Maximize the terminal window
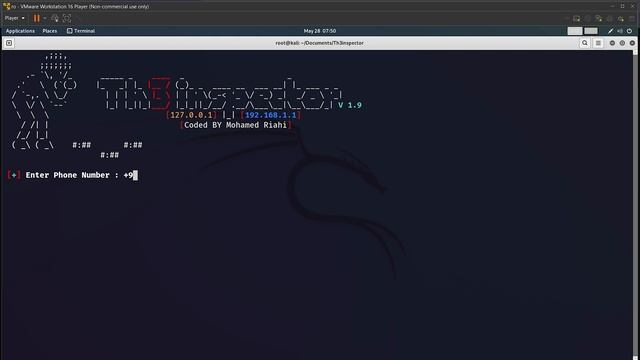640x360 pixels. click(622, 43)
